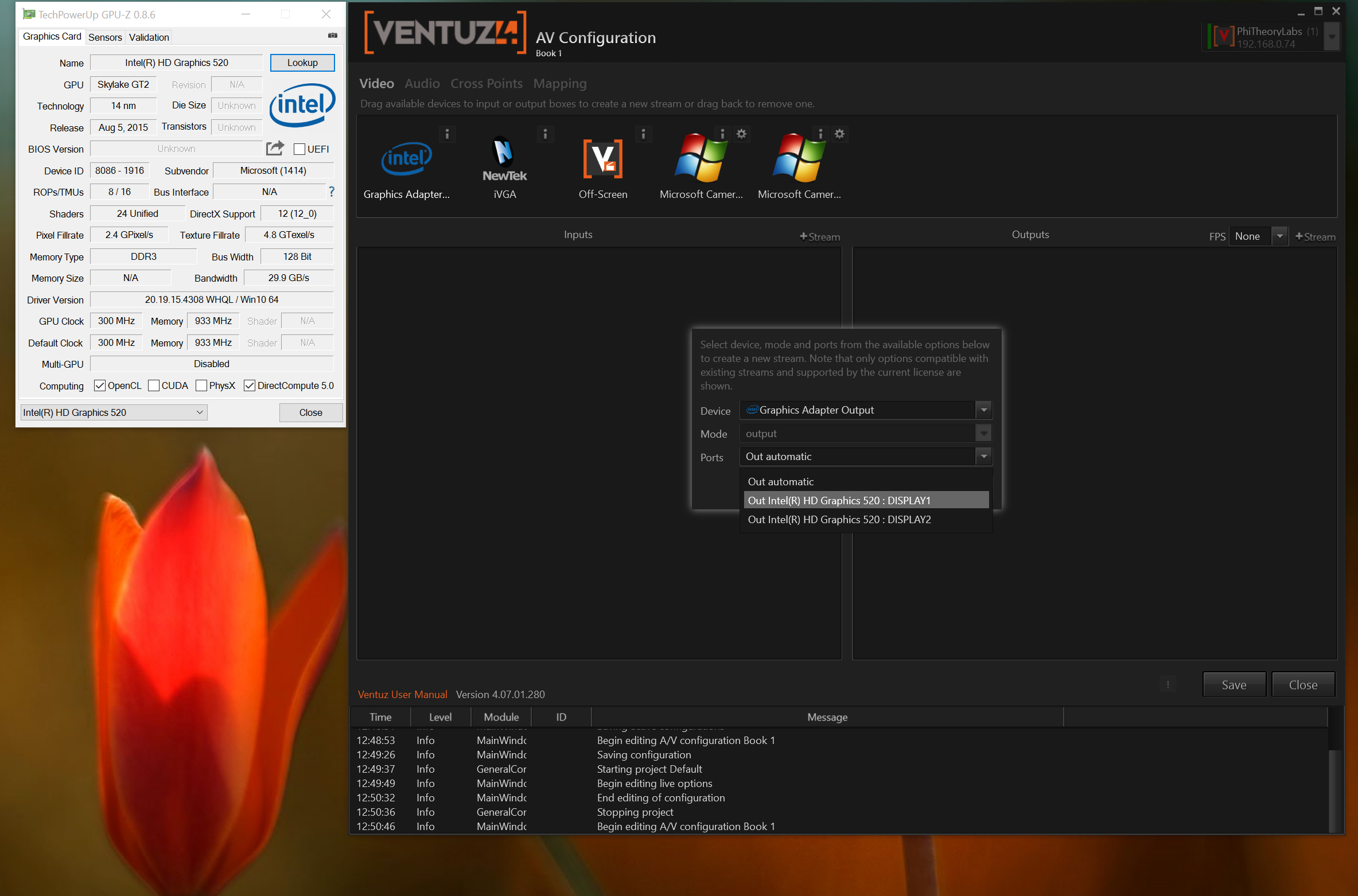This screenshot has height=896, width=1358.
Task: Click the Save button
Action: [1234, 684]
